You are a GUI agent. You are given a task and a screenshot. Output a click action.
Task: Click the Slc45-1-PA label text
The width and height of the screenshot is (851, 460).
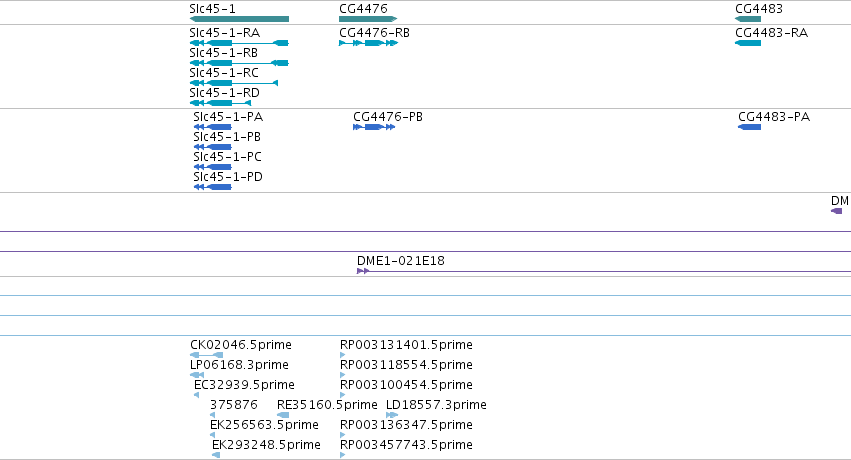(x=228, y=117)
